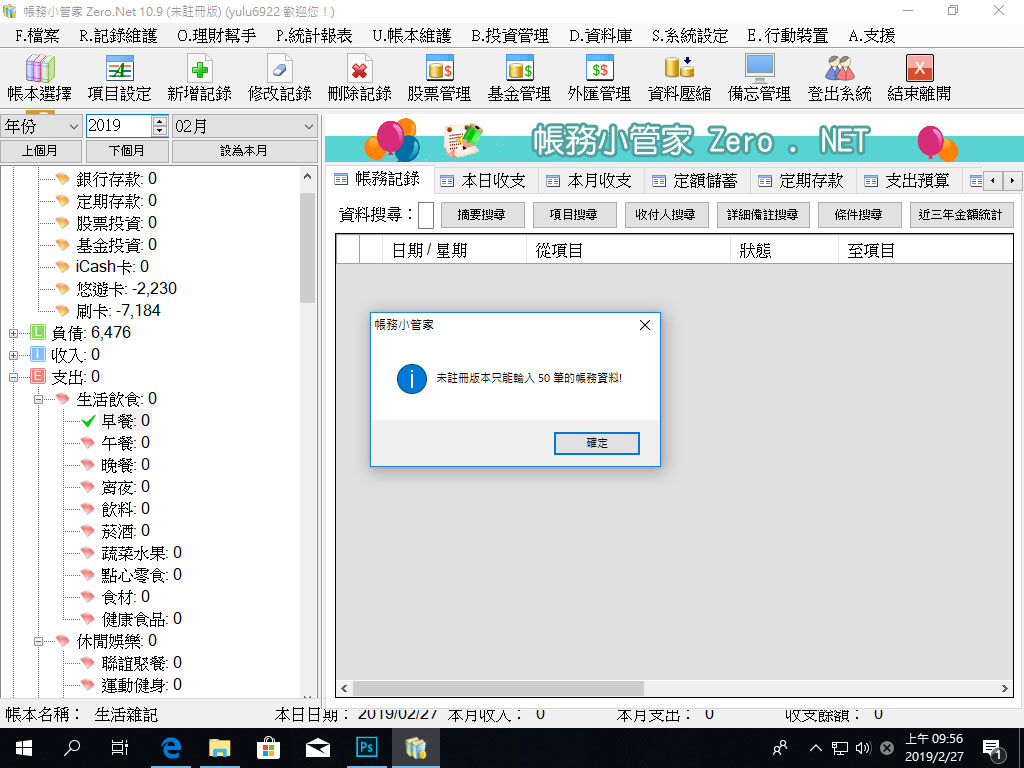1024x768 pixels.
Task: Expand the 收入 tree node
Action: pyautogui.click(x=13, y=356)
